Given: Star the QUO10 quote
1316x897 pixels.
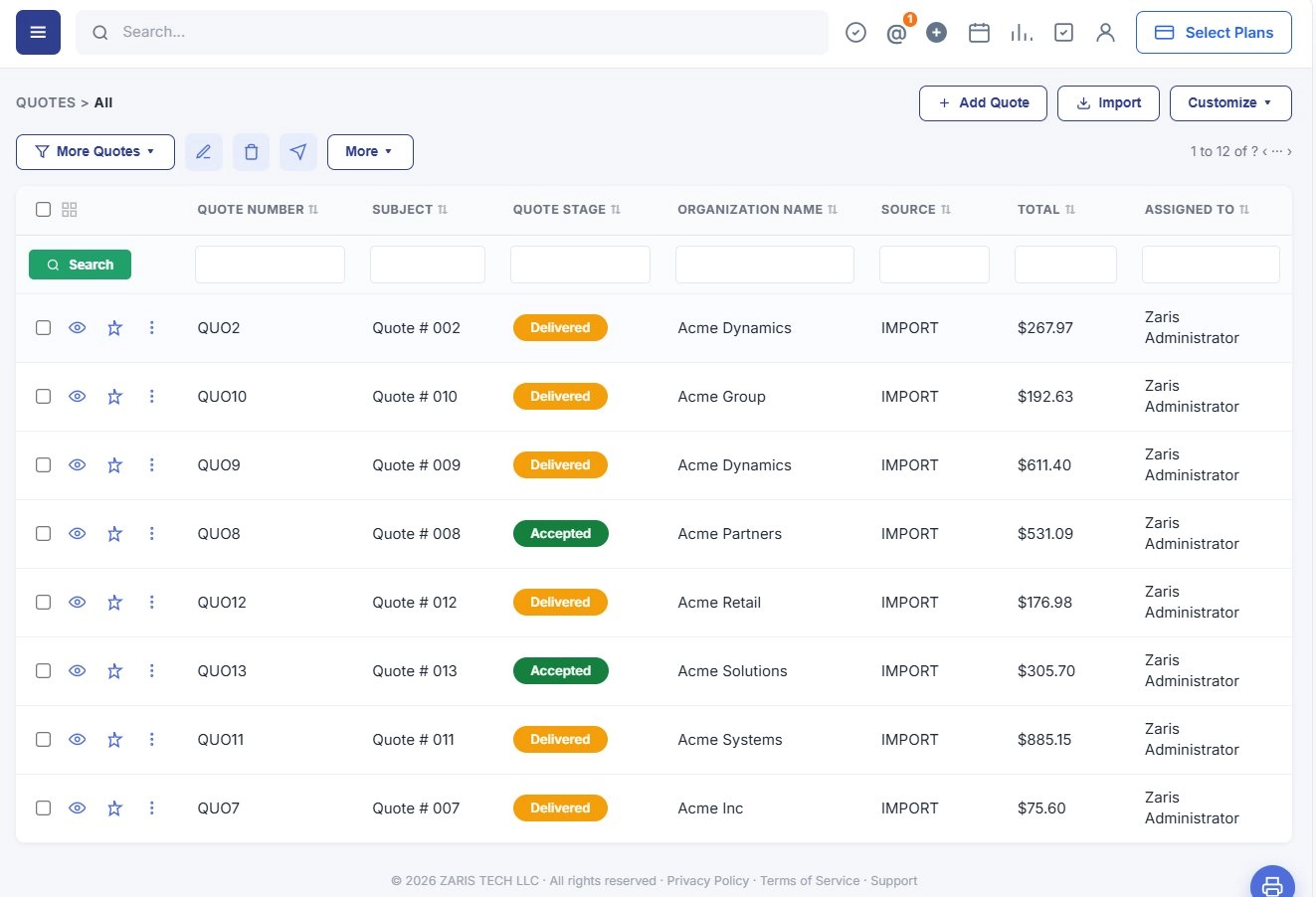Looking at the screenshot, I should pos(115,397).
